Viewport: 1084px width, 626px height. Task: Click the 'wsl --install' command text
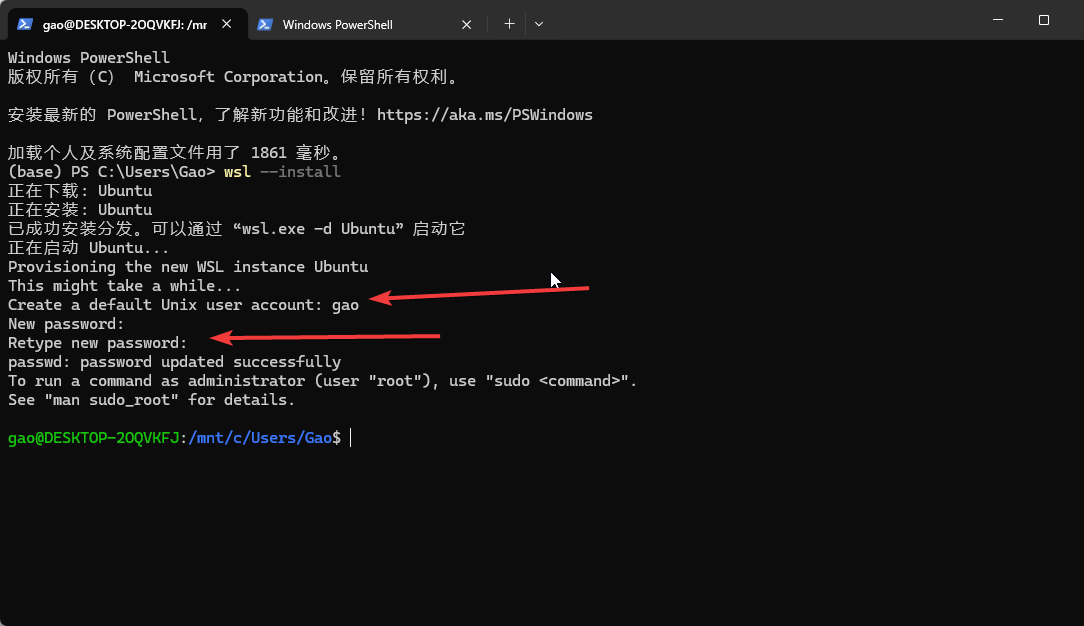coord(282,172)
